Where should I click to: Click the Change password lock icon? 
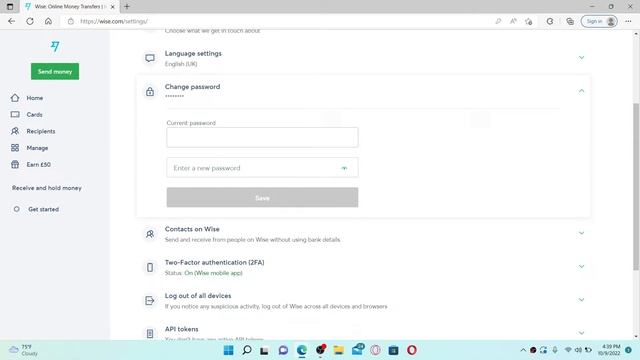[x=150, y=91]
